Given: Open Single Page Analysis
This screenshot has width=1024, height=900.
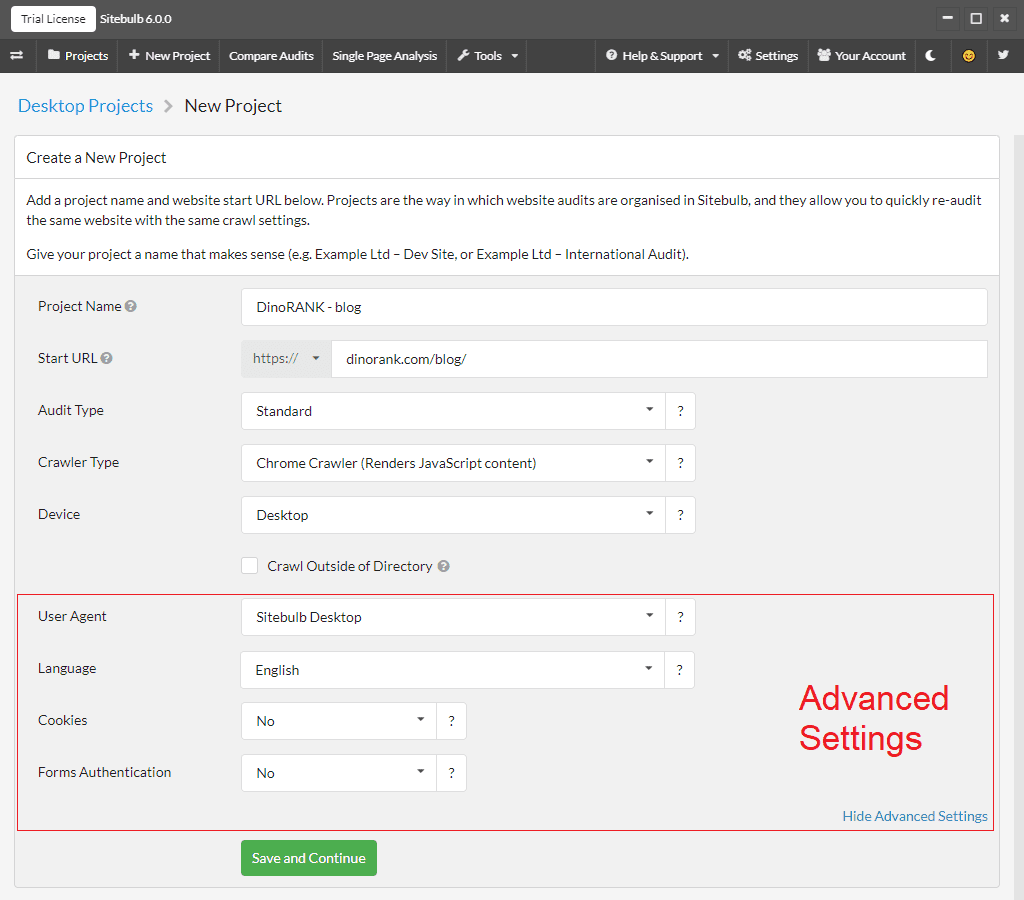Looking at the screenshot, I should pyautogui.click(x=385, y=56).
